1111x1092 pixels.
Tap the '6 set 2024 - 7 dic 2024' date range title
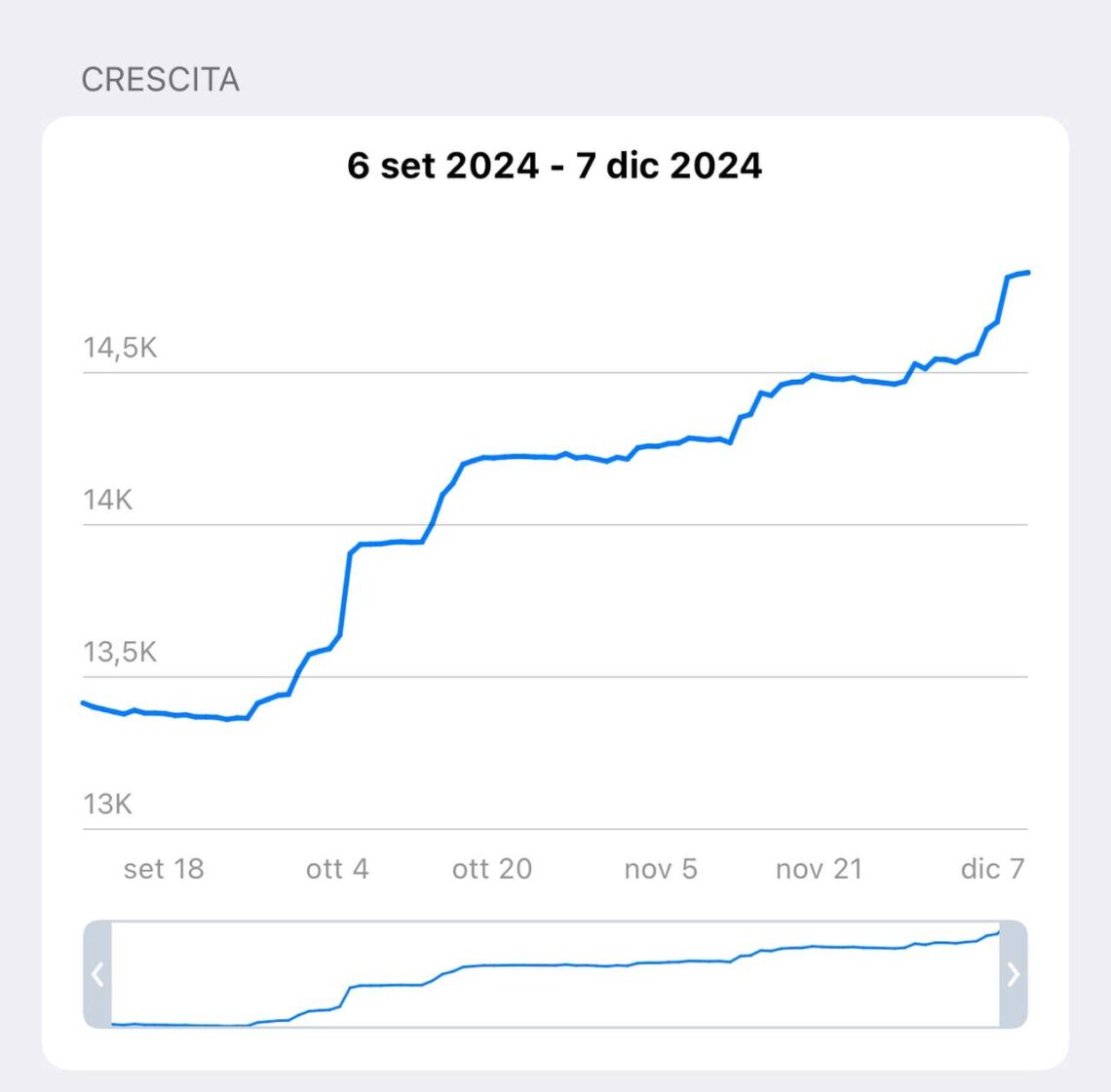(555, 166)
